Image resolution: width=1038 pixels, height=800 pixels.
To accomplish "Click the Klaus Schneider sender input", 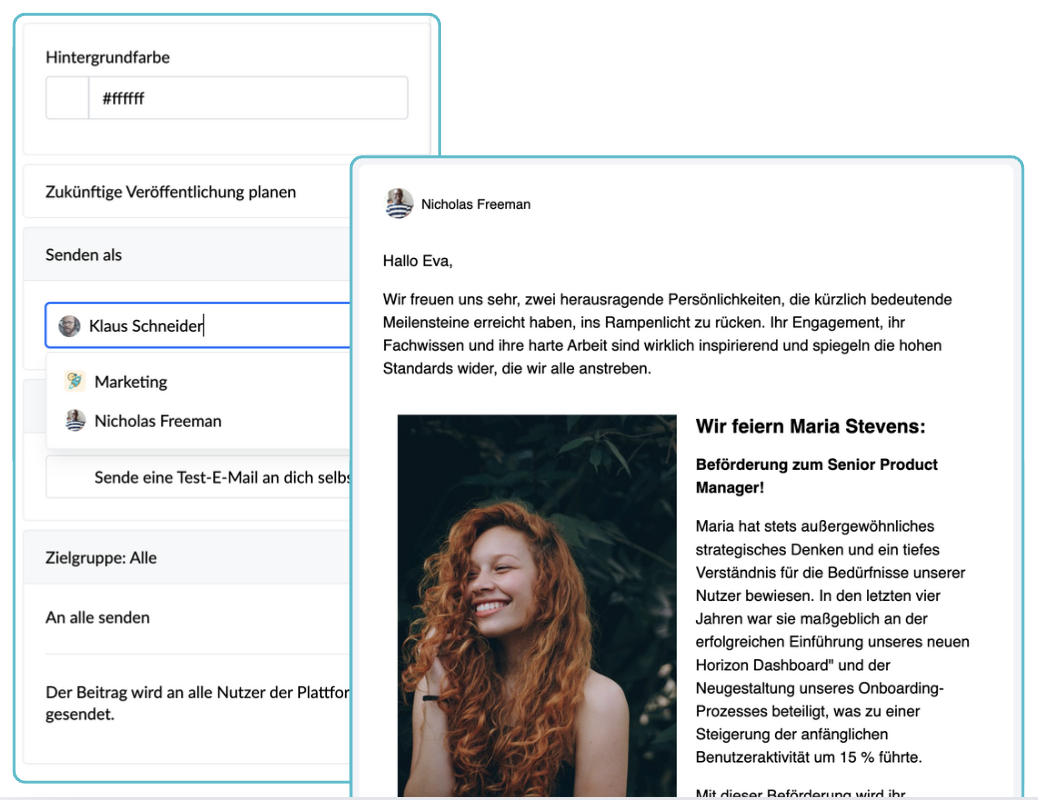I will 198,325.
